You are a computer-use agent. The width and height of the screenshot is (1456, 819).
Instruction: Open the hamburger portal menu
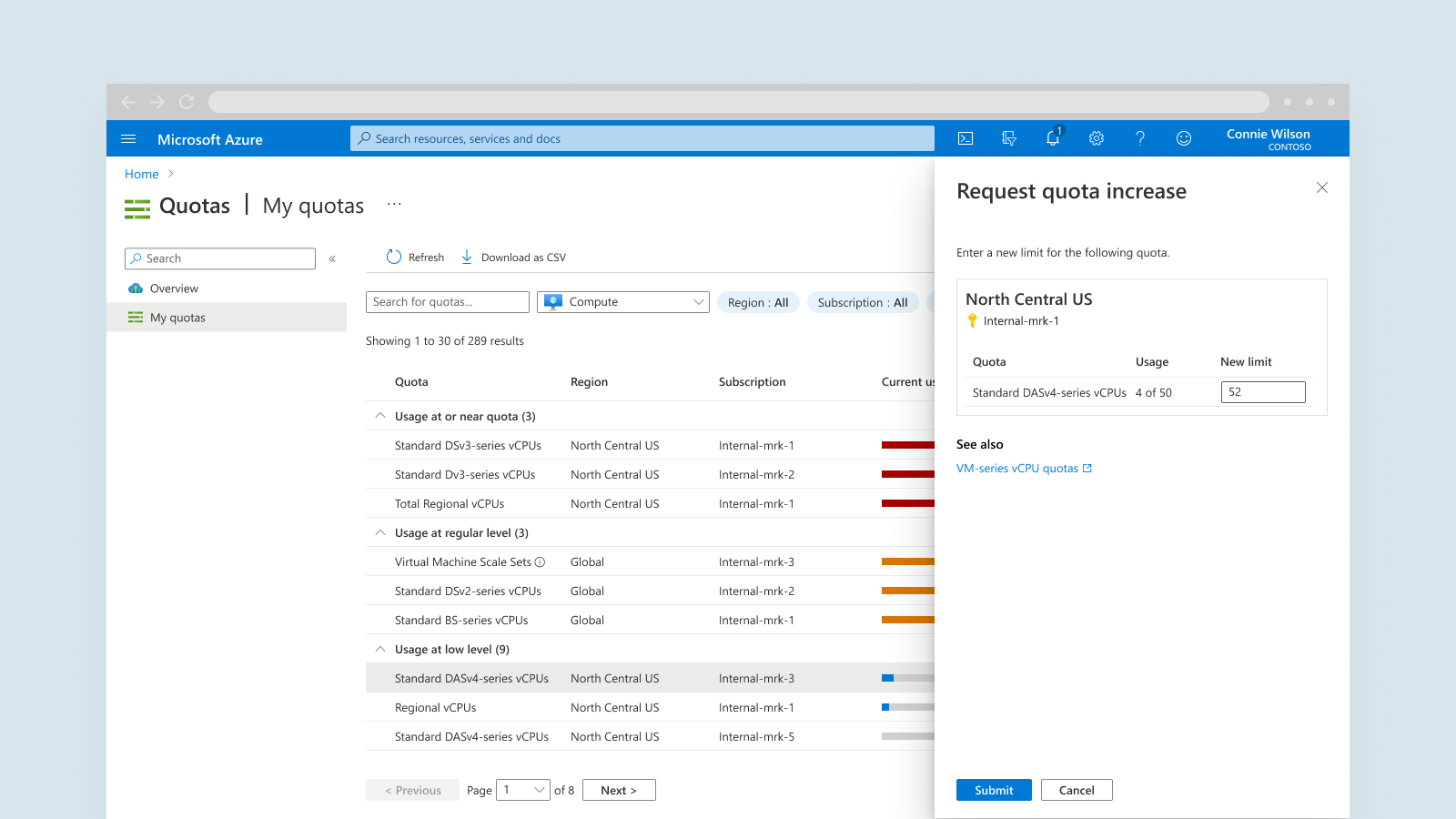click(128, 139)
